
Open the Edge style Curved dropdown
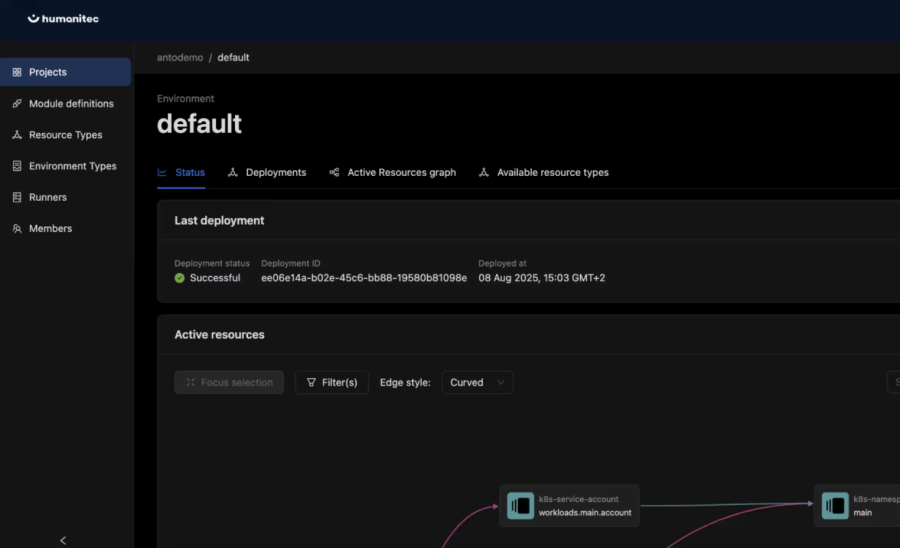478,382
